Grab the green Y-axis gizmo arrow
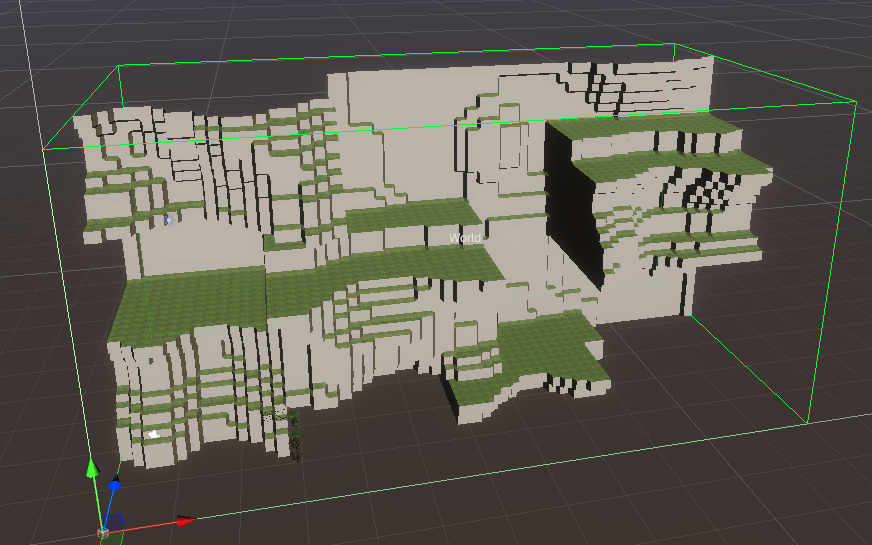 (92, 468)
